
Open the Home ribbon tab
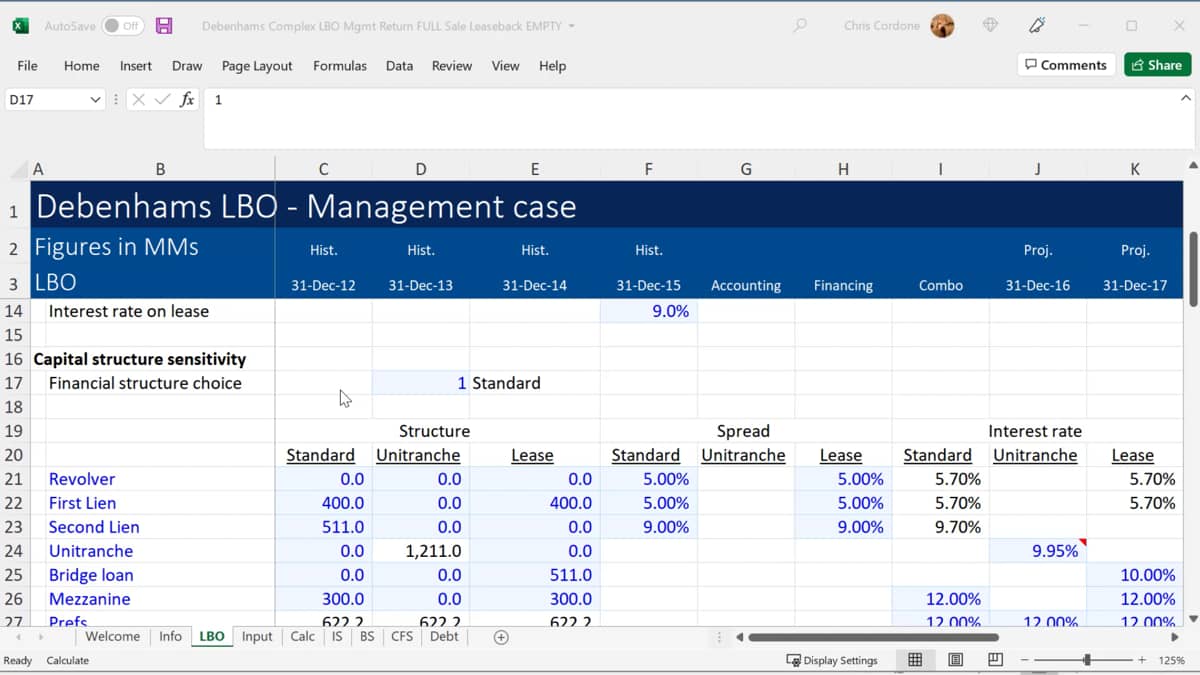click(x=82, y=66)
